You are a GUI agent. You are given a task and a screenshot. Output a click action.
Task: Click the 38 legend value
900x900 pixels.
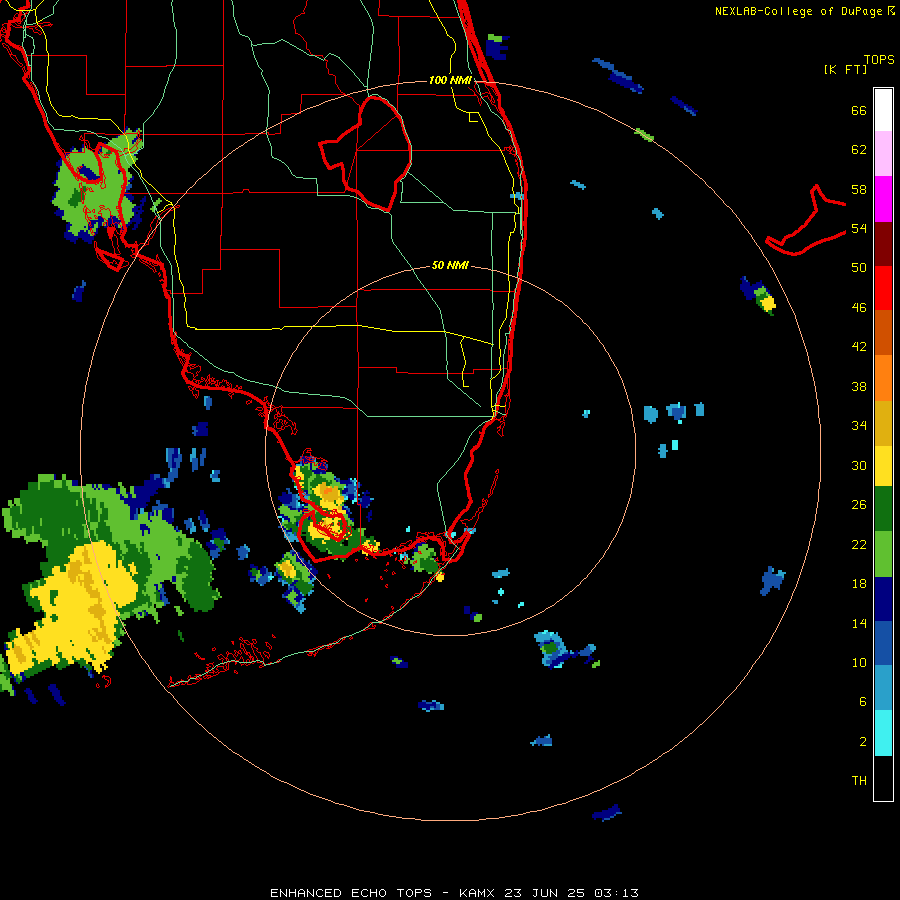pos(859,386)
